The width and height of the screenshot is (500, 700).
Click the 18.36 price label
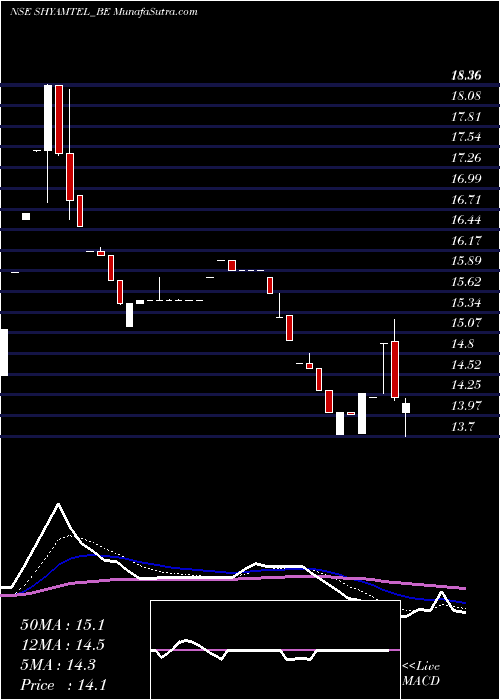(466, 75)
